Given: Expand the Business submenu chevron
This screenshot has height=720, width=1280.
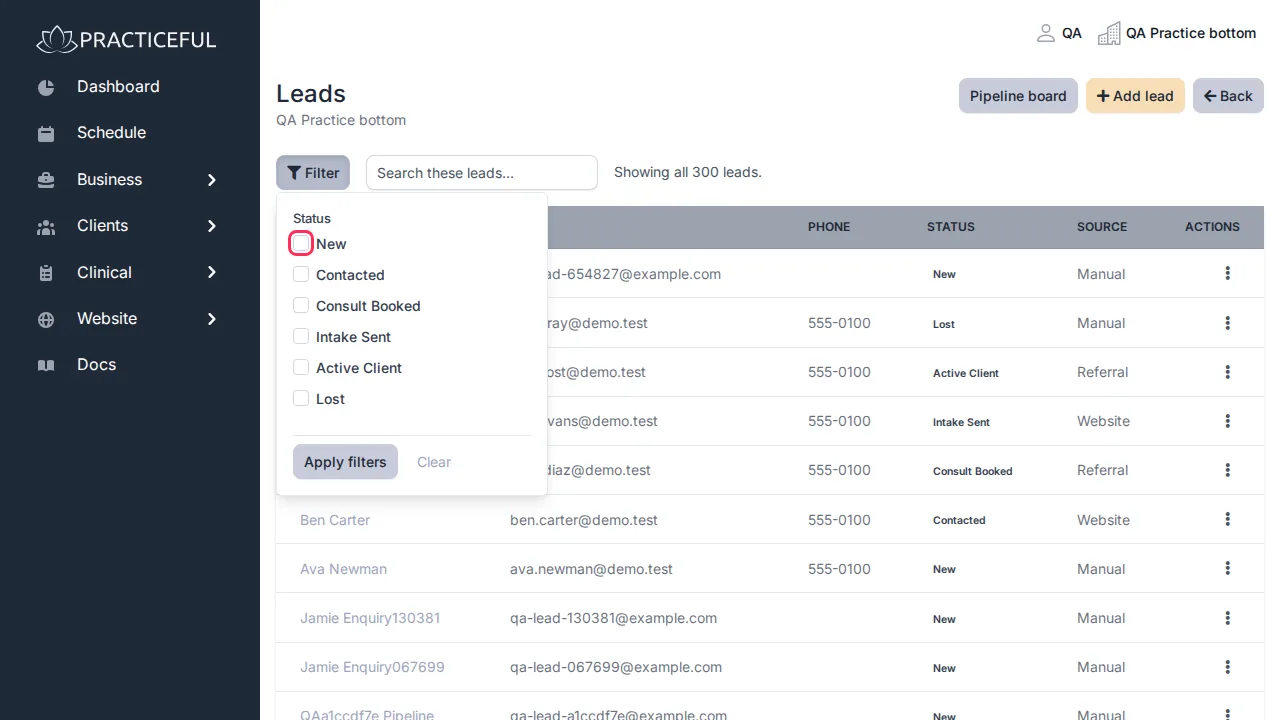Looking at the screenshot, I should tap(212, 180).
